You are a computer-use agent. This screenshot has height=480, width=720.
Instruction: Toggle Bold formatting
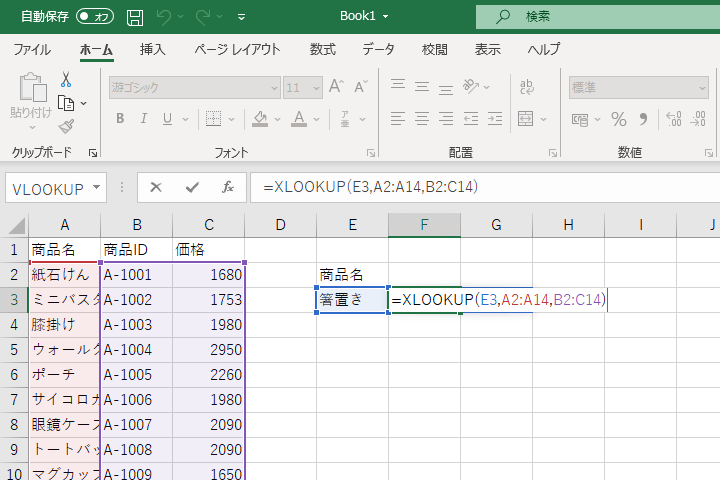(x=120, y=119)
